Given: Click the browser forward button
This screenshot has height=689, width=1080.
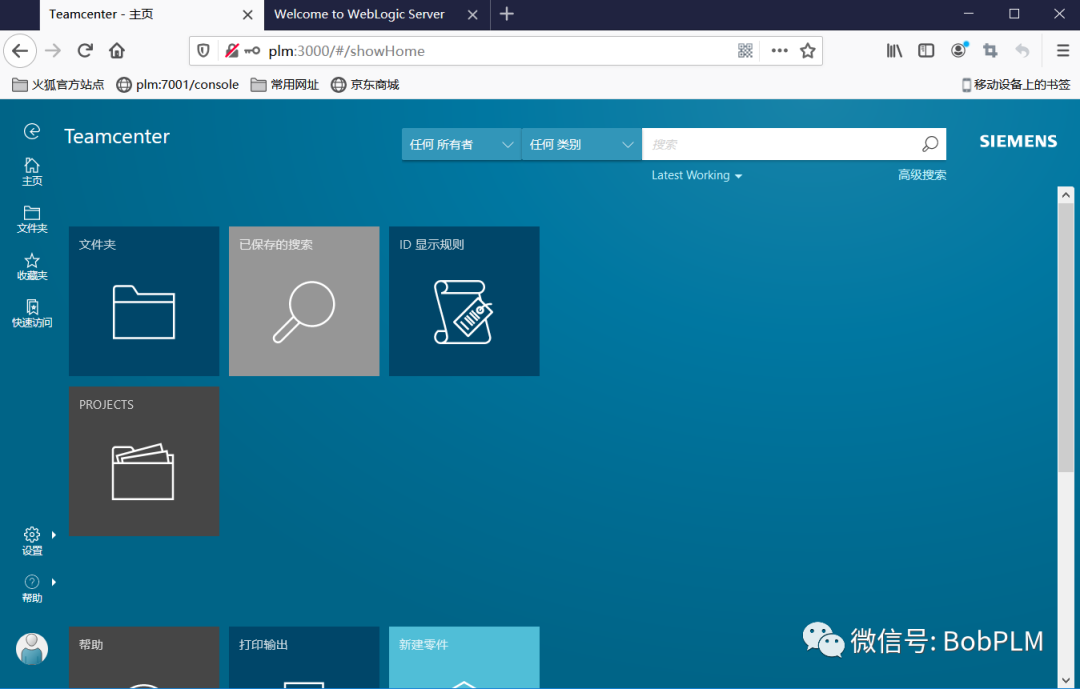Looking at the screenshot, I should point(53,50).
